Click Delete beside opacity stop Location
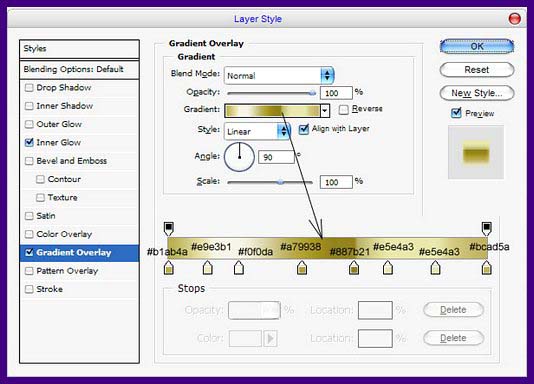The image size is (534, 384). (453, 310)
